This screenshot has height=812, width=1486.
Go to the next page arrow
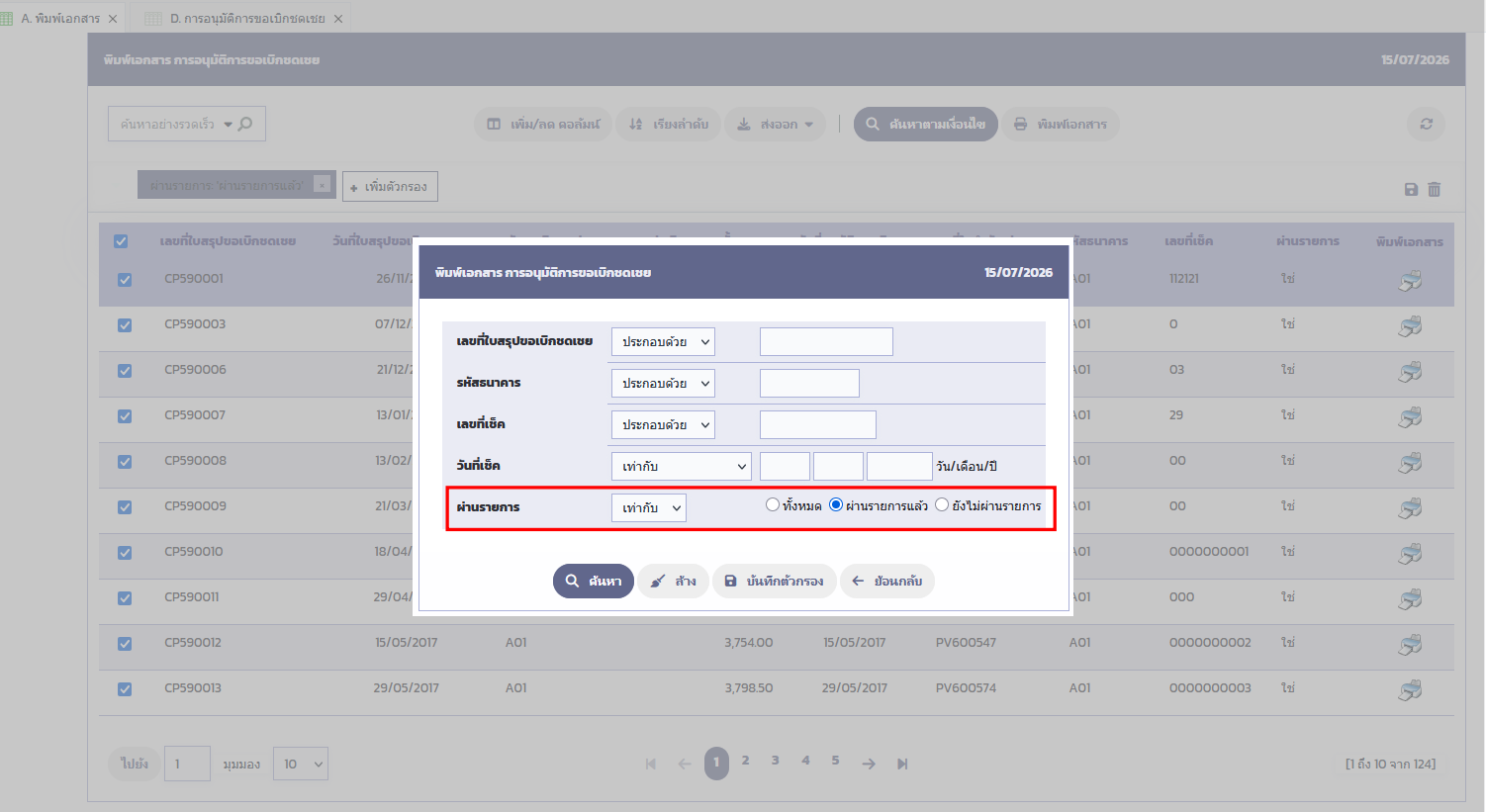click(869, 764)
